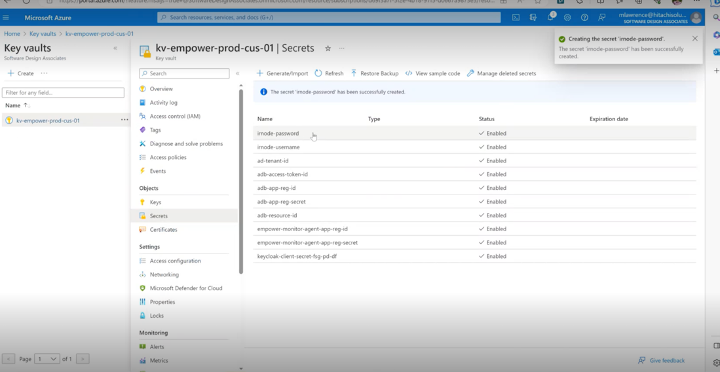Collapse the resource menu sidebar
The image size is (720, 372).
(x=237, y=73)
